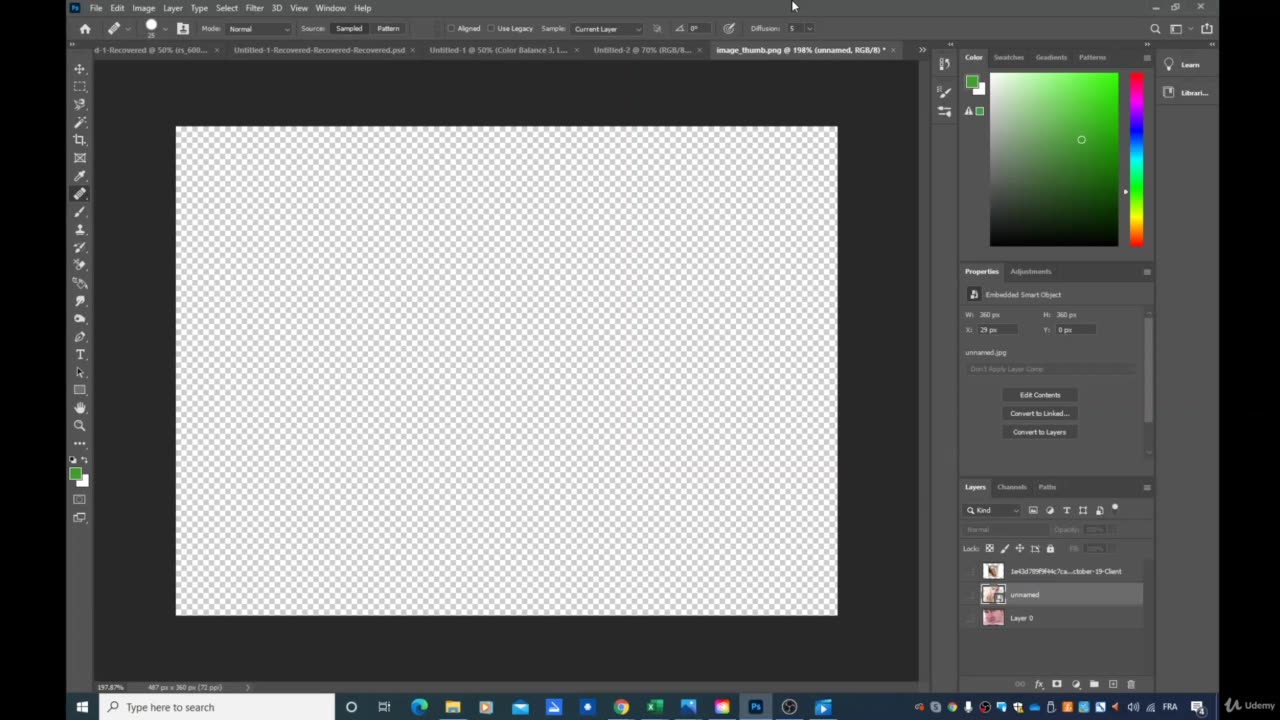Open the brush preset picker dropdown arrow
The image size is (1280, 720).
pyautogui.click(x=166, y=29)
